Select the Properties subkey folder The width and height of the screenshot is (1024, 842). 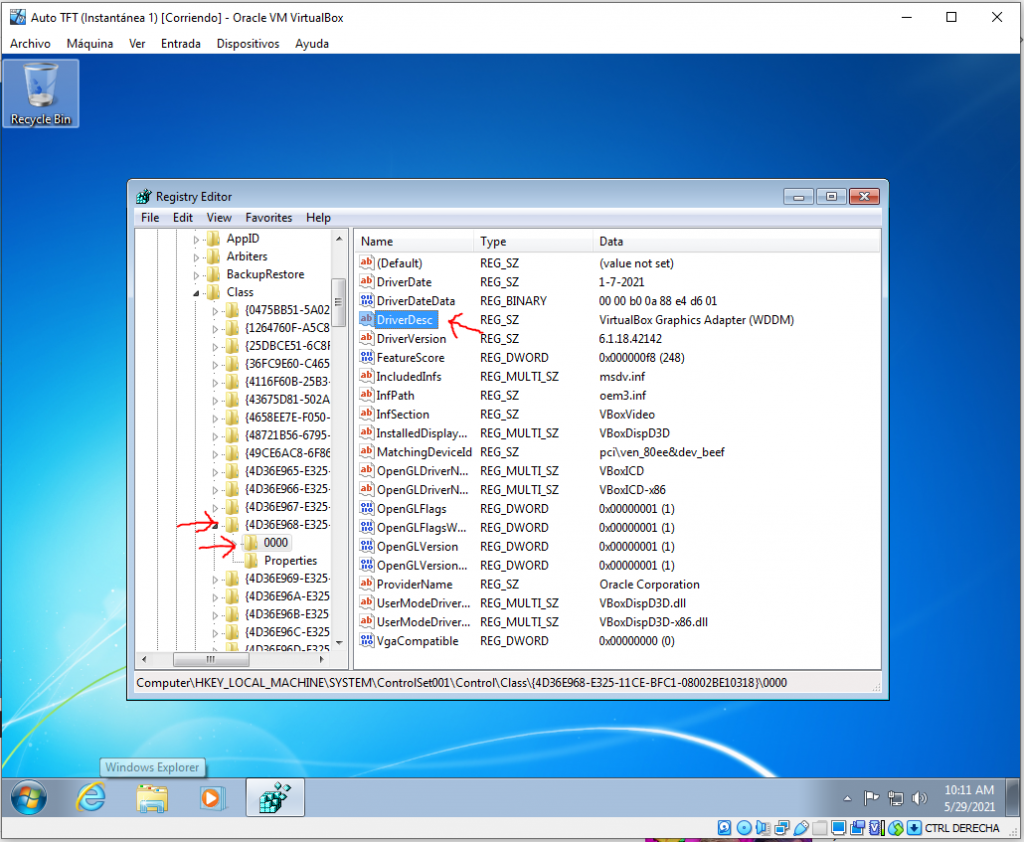click(290, 561)
